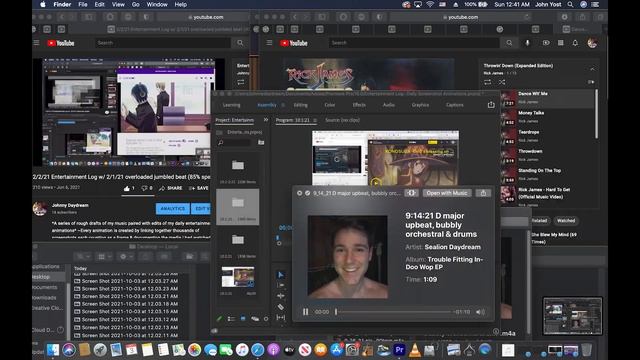
Task: Select the highlighted 10.1.21 bin folder
Action: click(x=238, y=206)
